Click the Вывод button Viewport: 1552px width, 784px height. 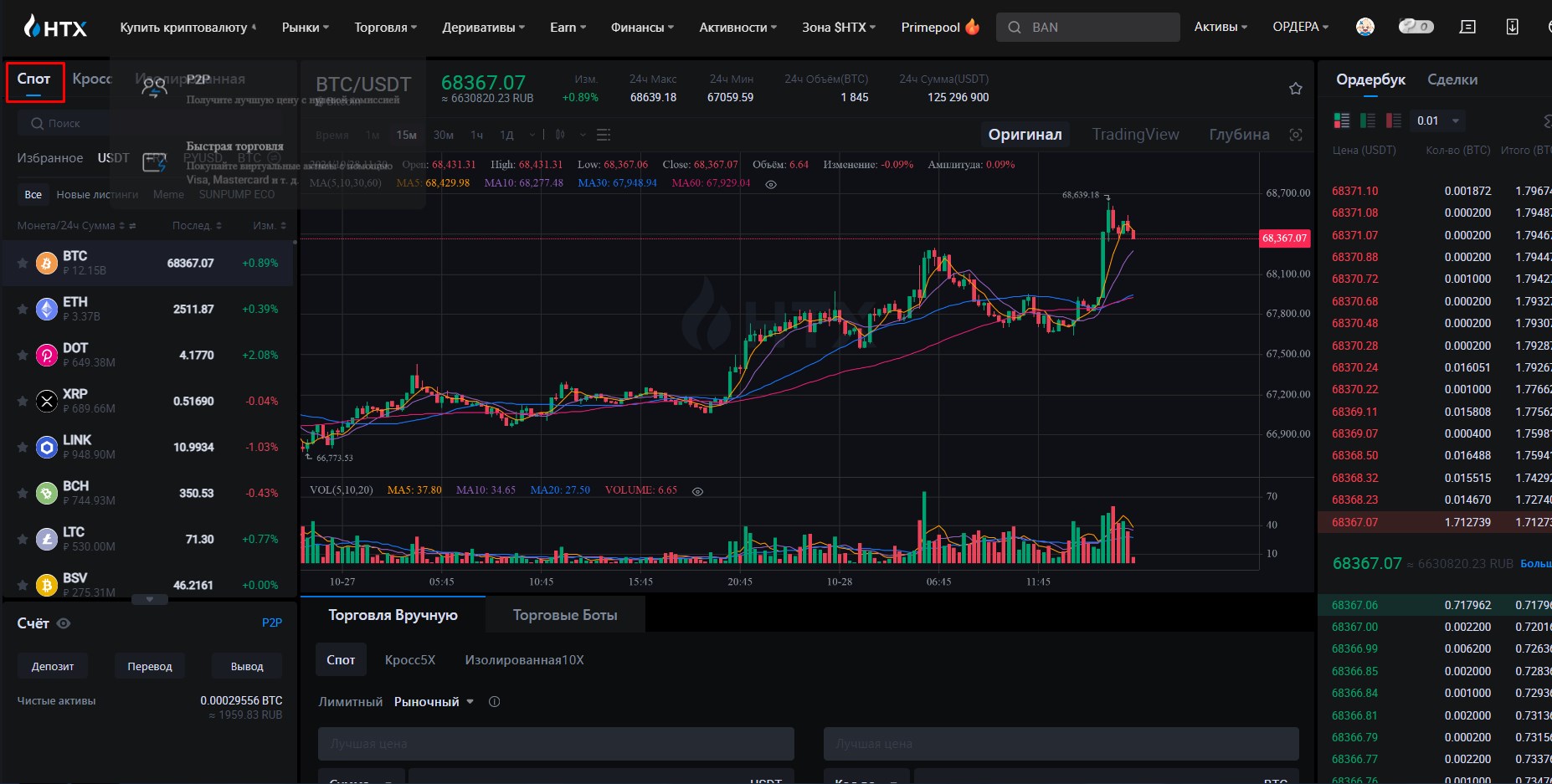[247, 667]
